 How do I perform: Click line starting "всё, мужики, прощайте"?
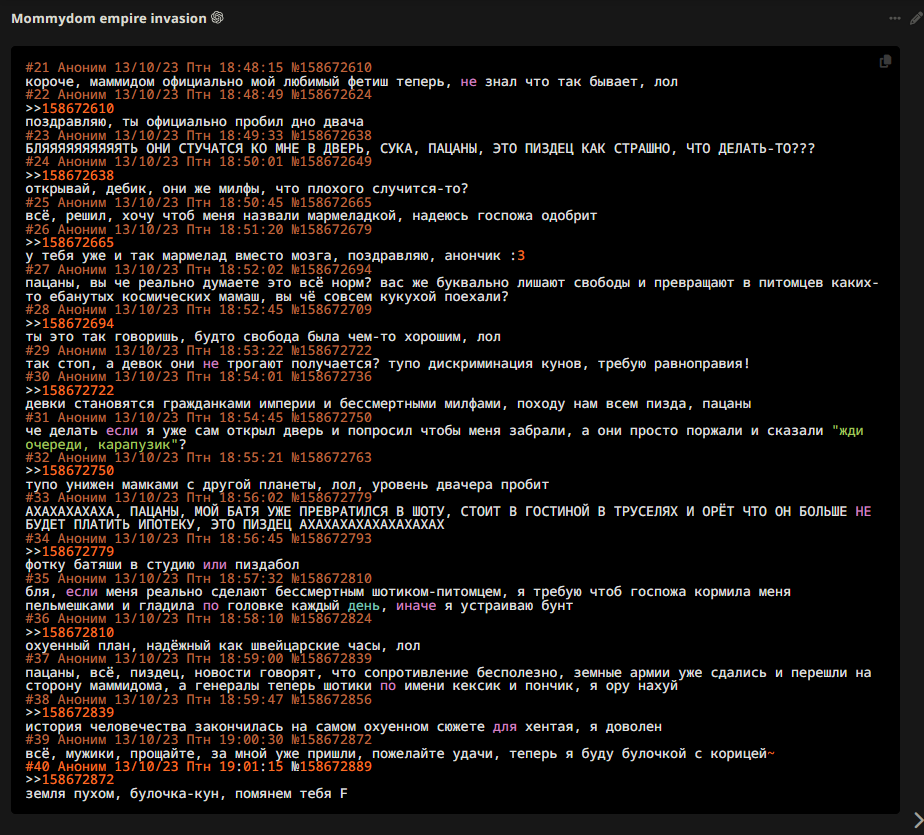pyautogui.click(x=400, y=754)
